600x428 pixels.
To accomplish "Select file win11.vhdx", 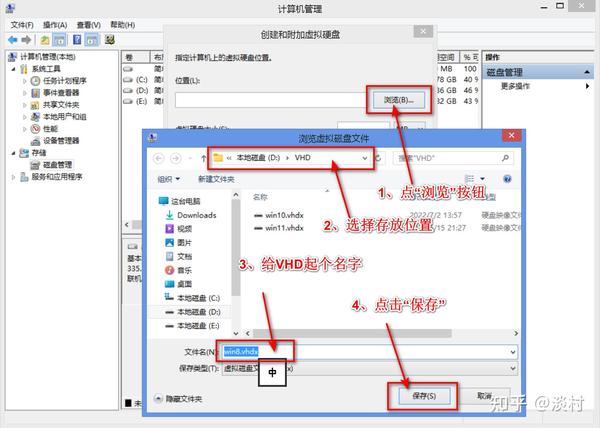I will tap(284, 228).
